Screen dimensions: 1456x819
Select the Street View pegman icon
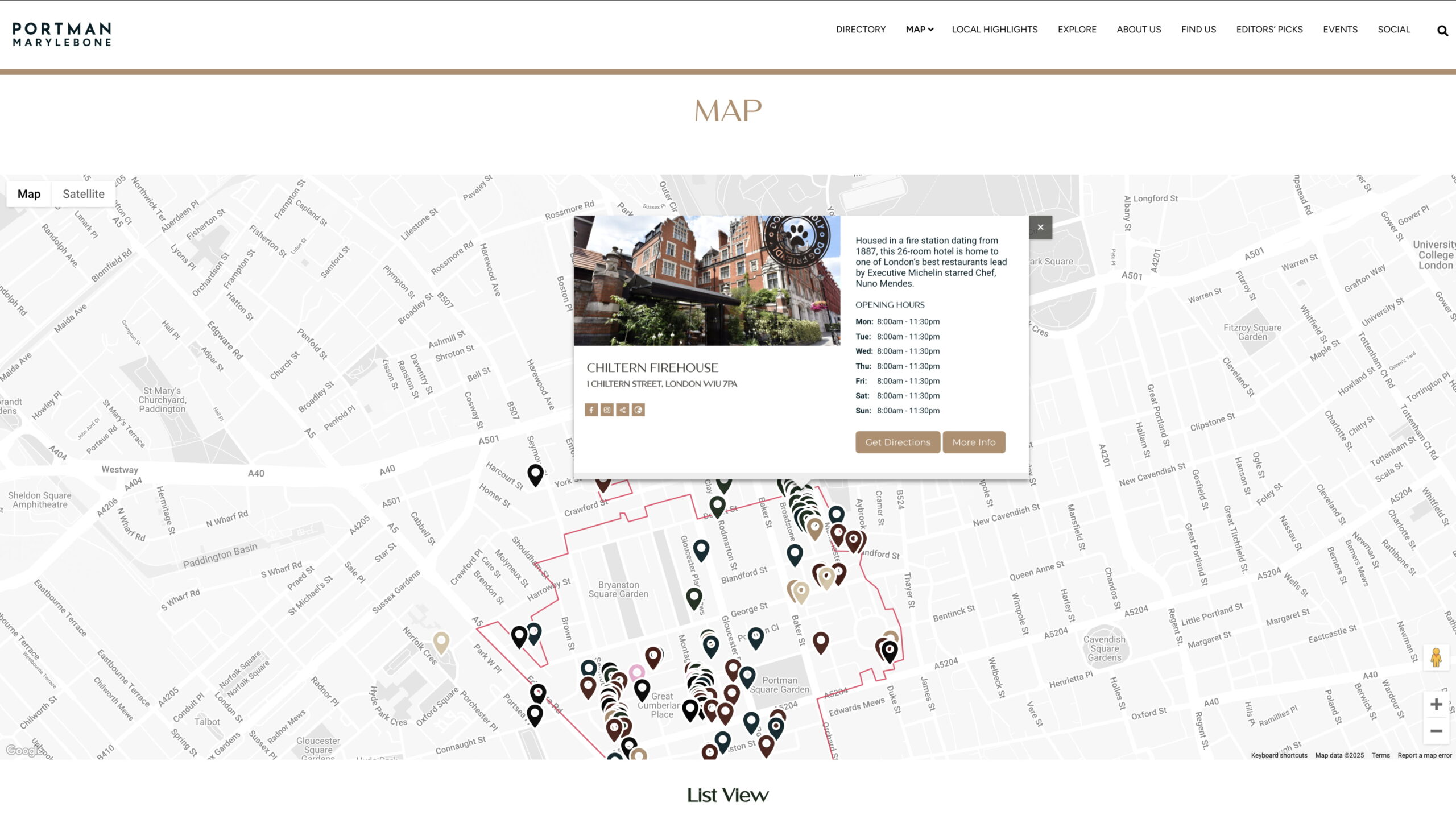[1436, 657]
